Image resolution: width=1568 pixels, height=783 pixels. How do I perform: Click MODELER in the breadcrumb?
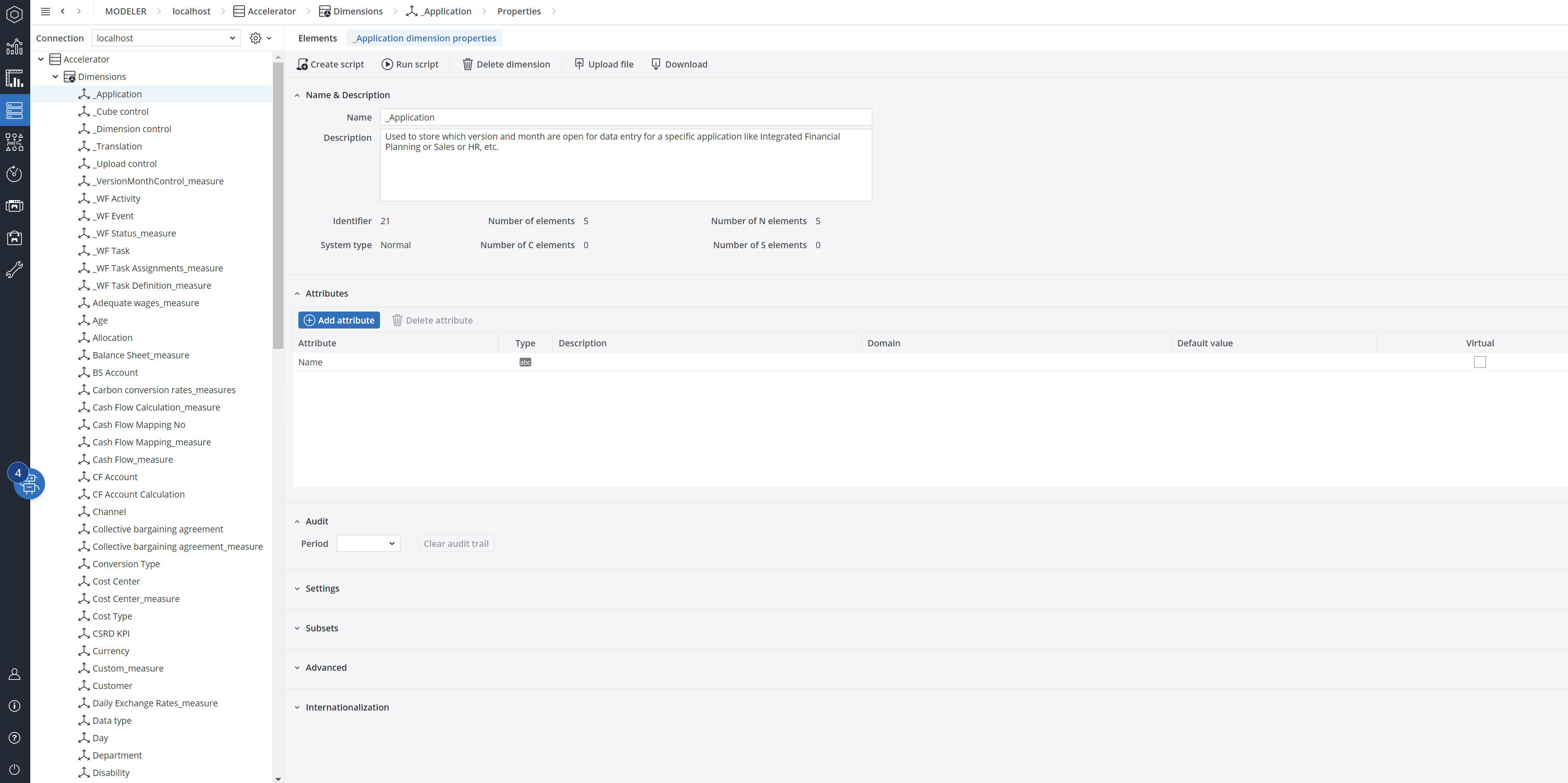pos(126,12)
